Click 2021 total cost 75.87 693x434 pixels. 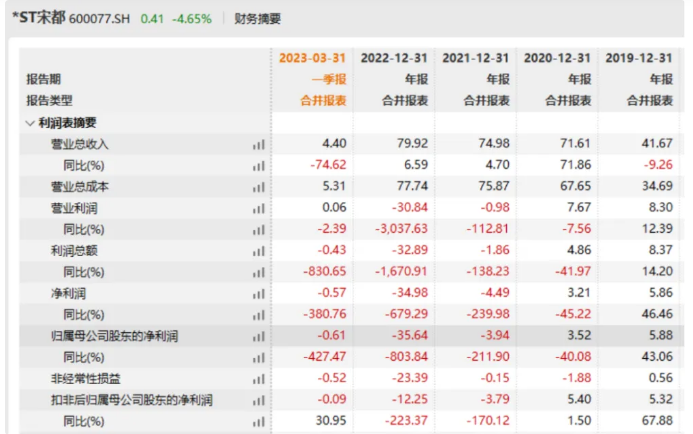coord(494,186)
